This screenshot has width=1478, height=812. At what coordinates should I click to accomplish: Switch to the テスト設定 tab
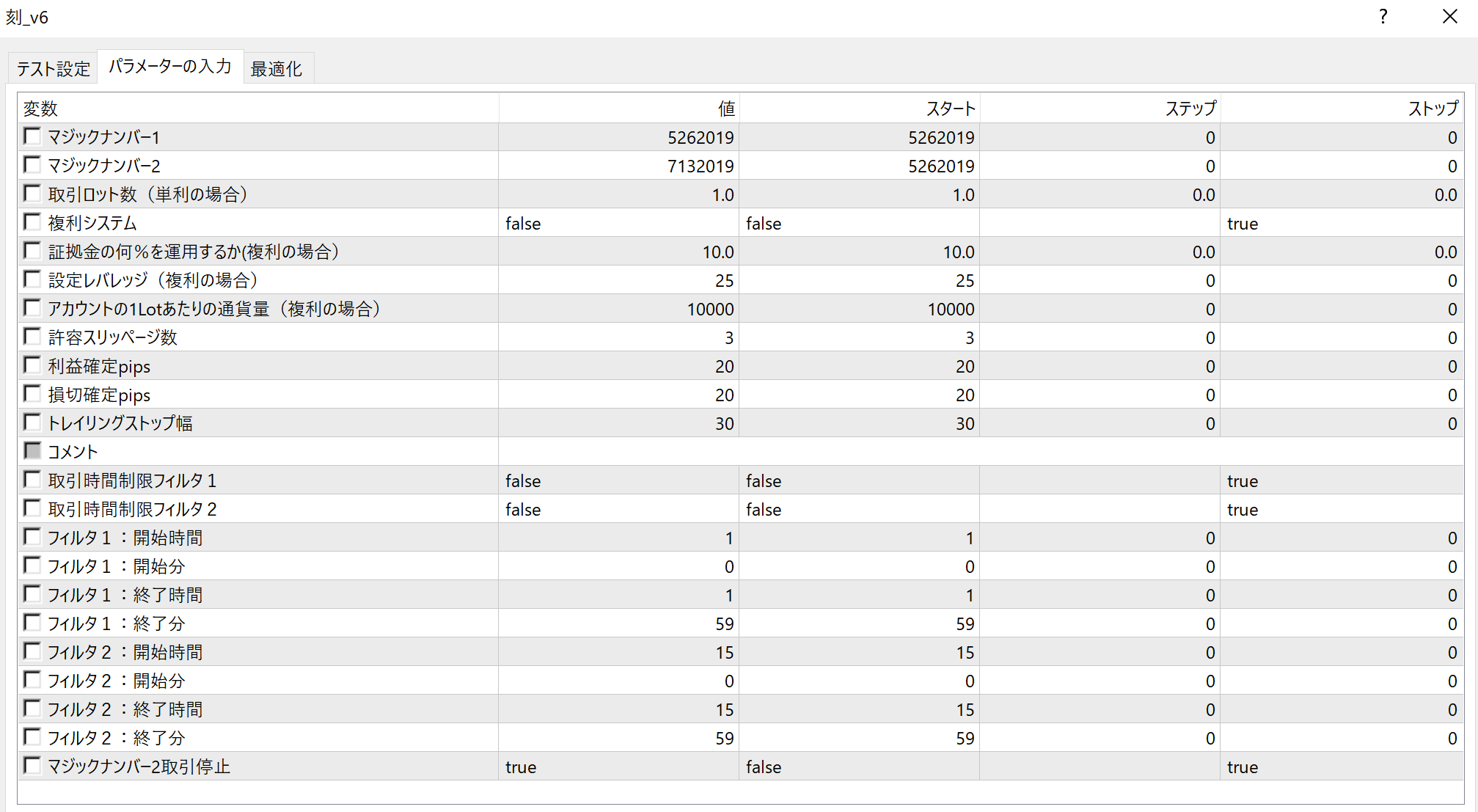click(x=53, y=69)
